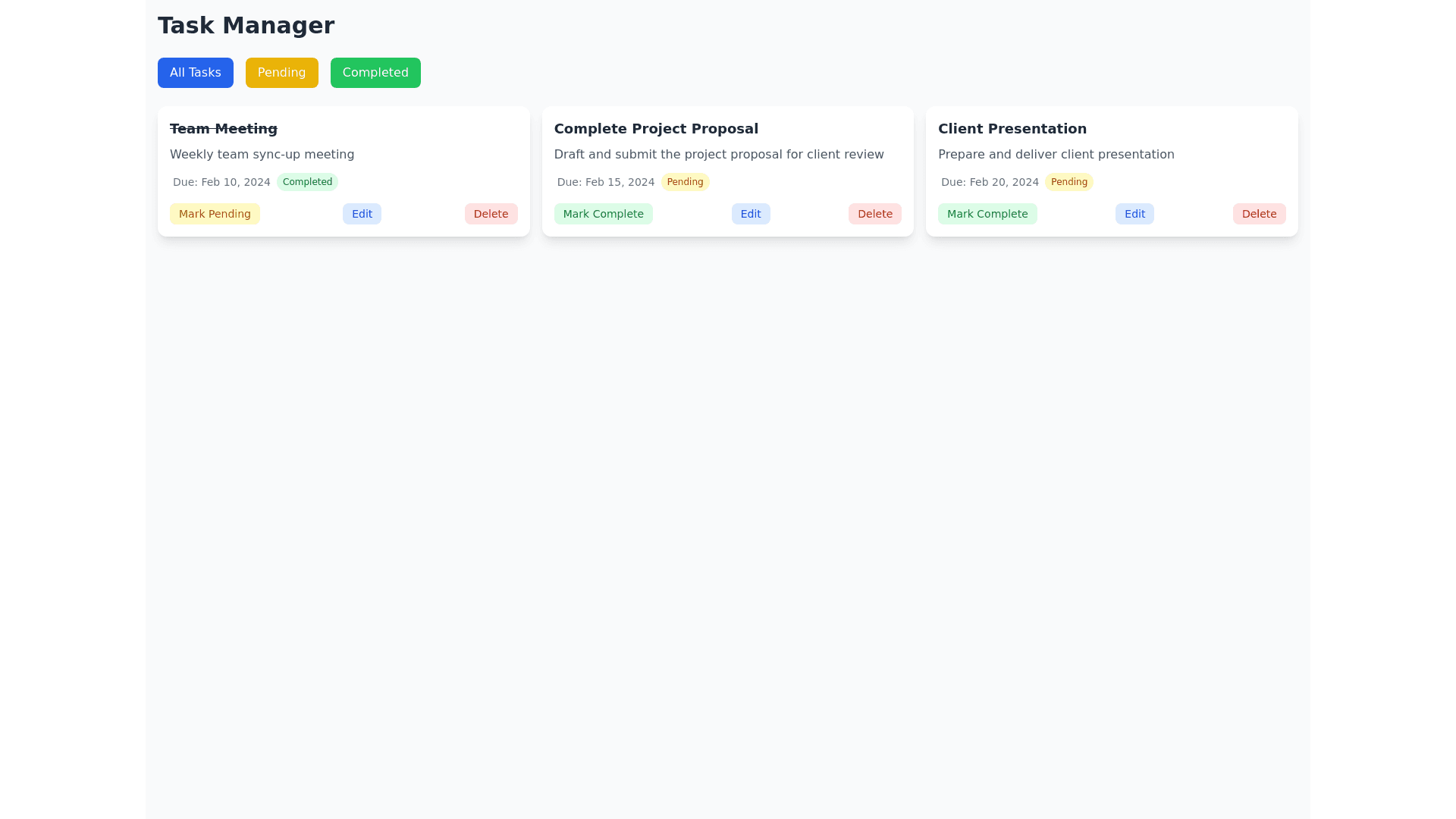Mark Team Meeting as pending
Screen dimensions: 1456x819
(215, 214)
